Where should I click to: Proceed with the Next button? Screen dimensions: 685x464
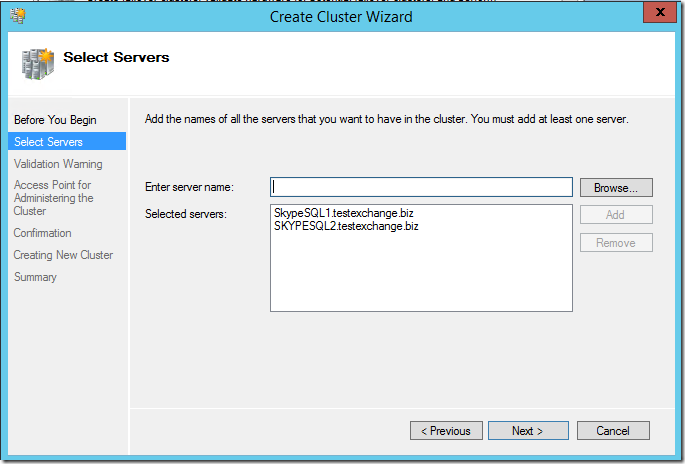pyautogui.click(x=528, y=431)
